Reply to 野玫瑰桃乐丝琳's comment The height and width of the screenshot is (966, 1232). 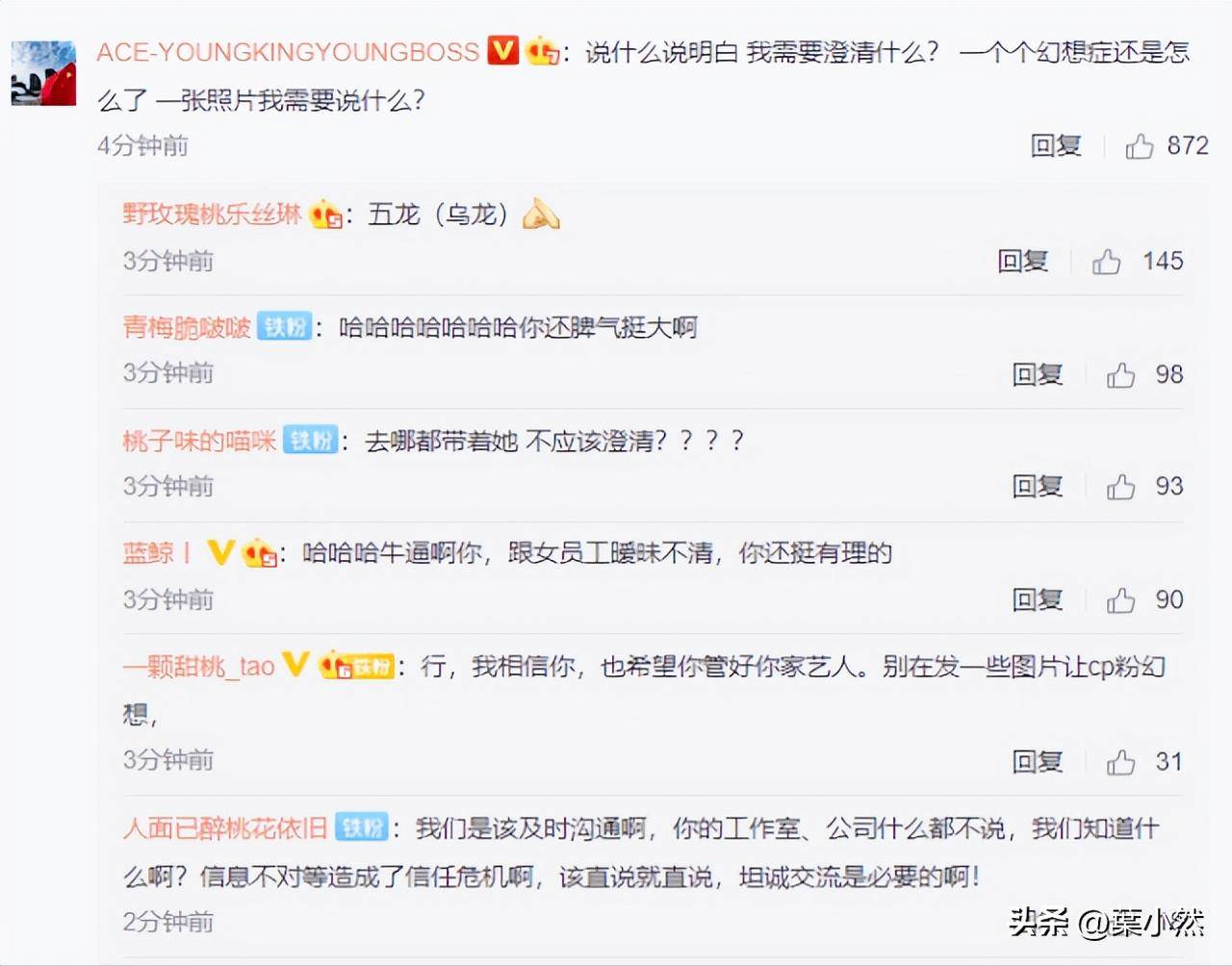coord(1022,261)
